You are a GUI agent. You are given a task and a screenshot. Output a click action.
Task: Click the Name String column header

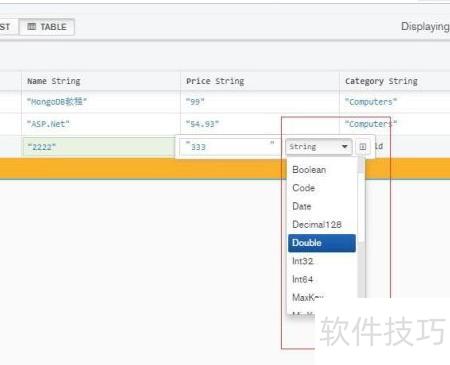pos(101,81)
